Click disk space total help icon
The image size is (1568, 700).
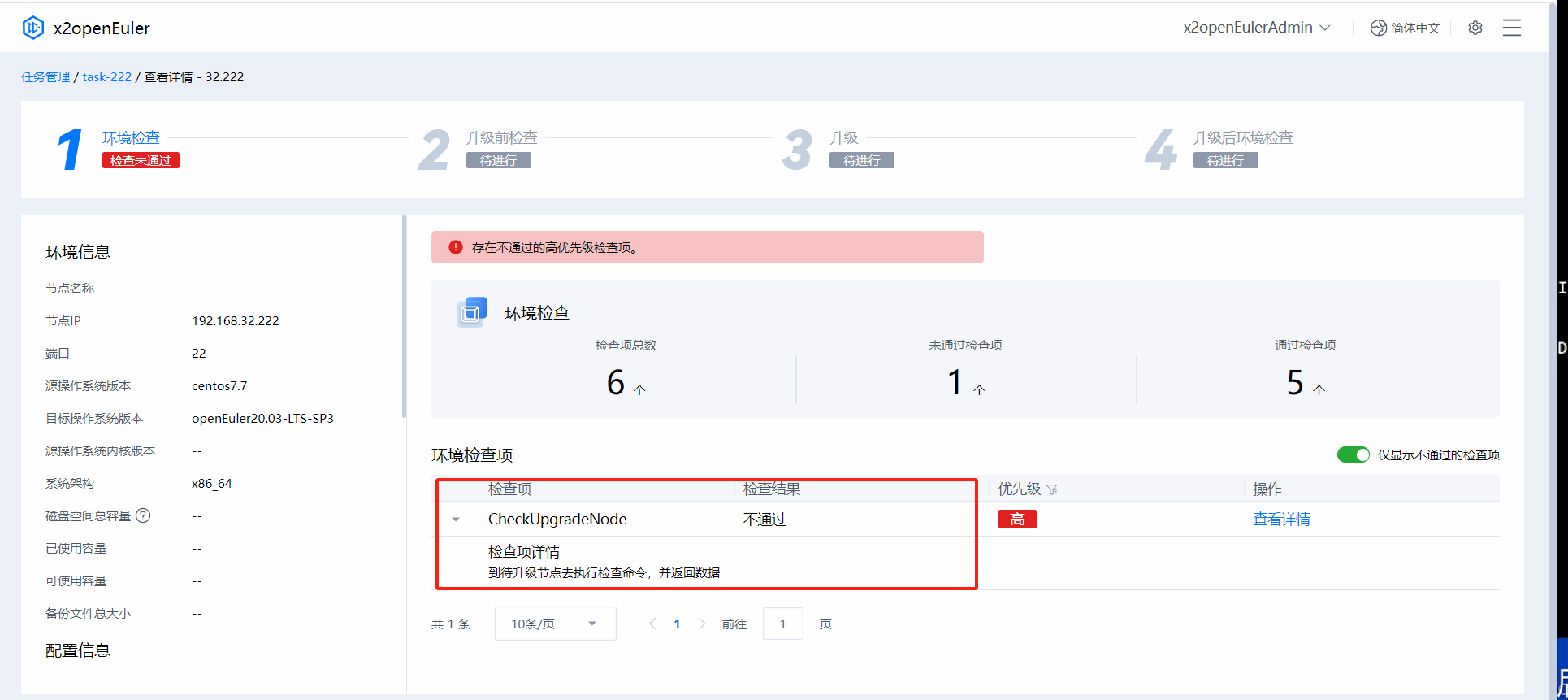pos(143,515)
